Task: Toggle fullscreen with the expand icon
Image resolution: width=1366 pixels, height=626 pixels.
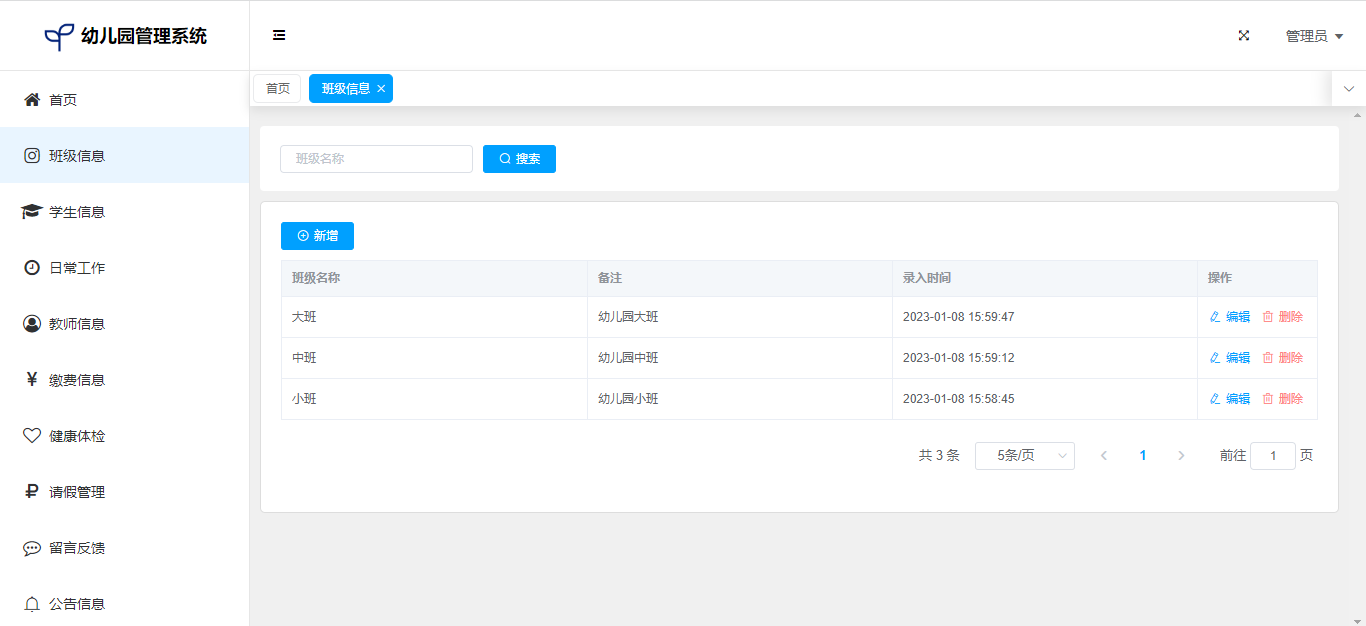Action: [x=1244, y=35]
